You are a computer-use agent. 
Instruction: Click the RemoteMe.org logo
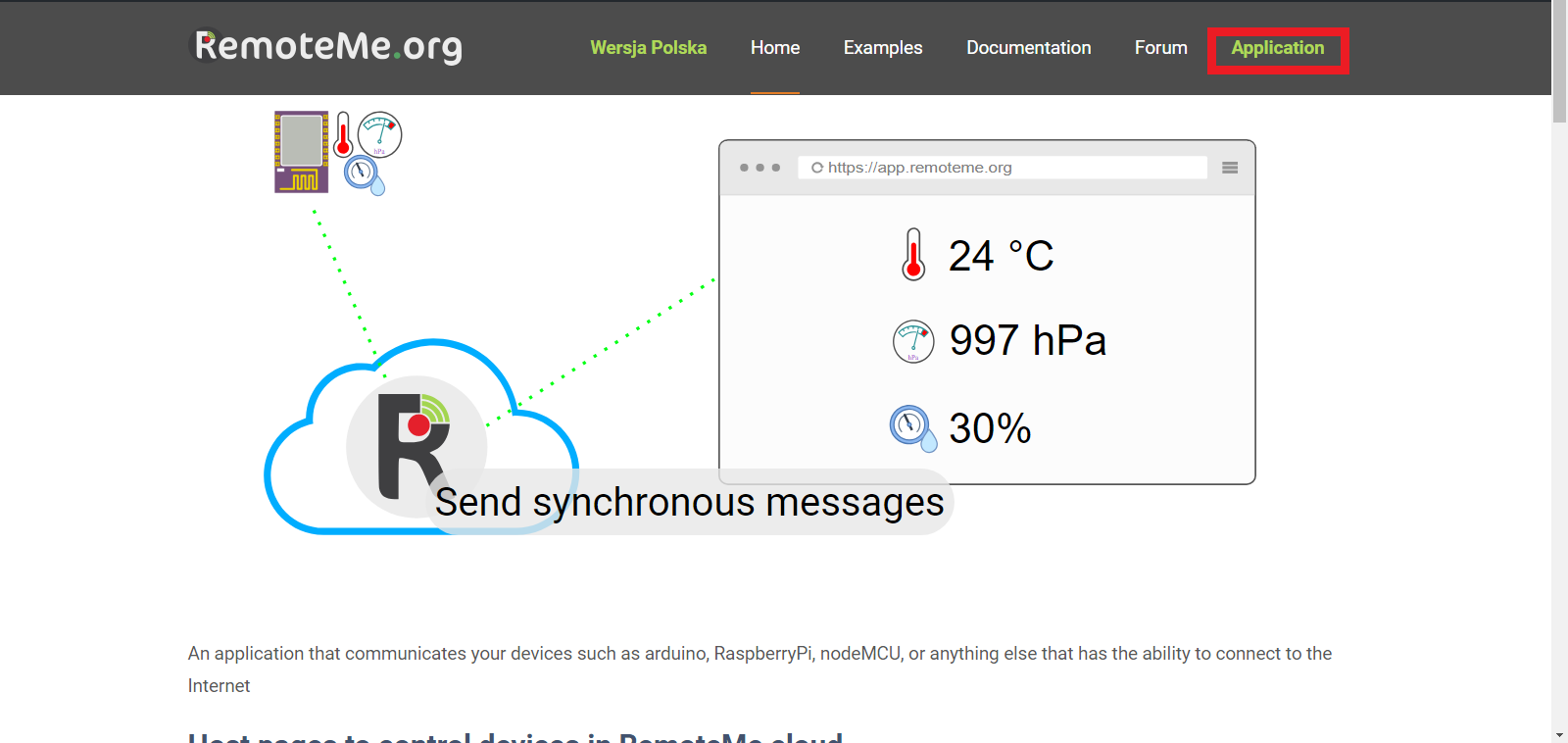tap(326, 46)
